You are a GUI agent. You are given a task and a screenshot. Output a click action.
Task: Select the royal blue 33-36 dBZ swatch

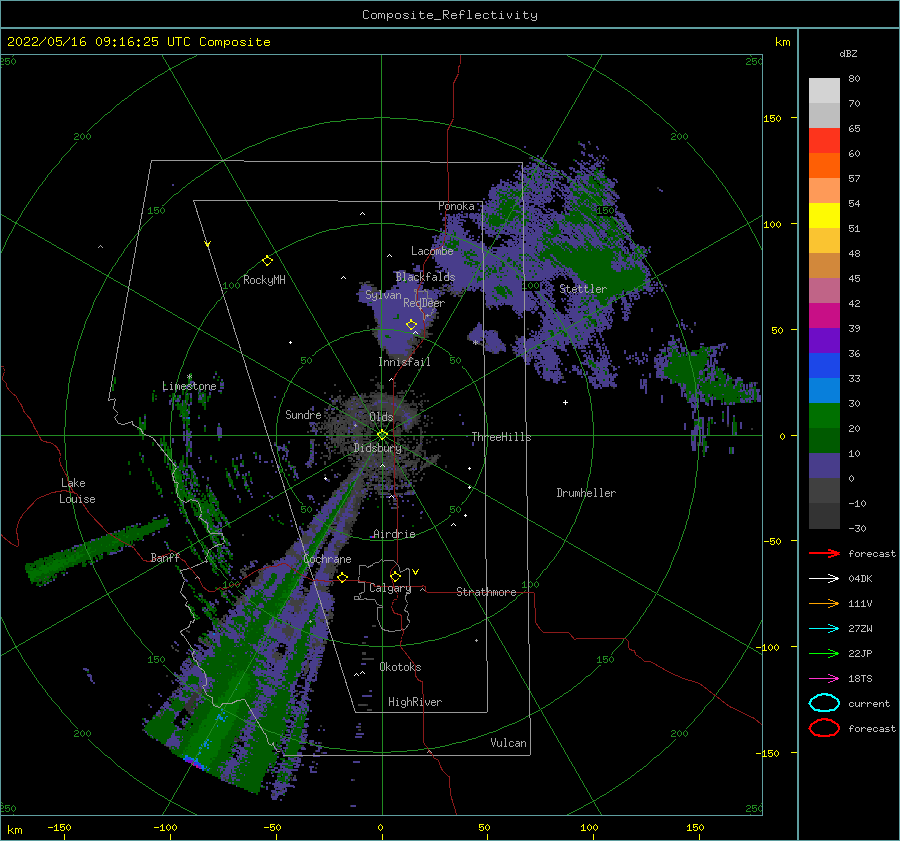tap(824, 366)
